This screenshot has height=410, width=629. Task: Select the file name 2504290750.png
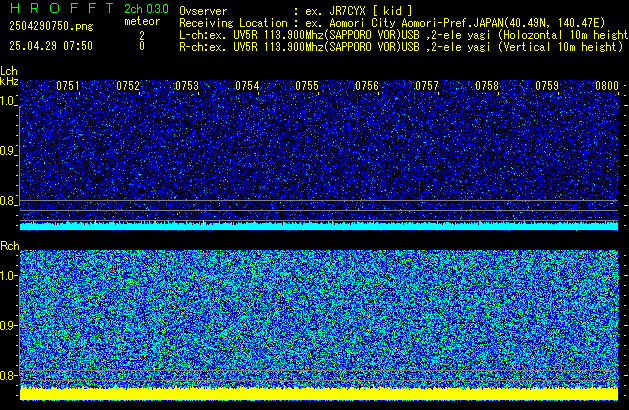(51, 26)
